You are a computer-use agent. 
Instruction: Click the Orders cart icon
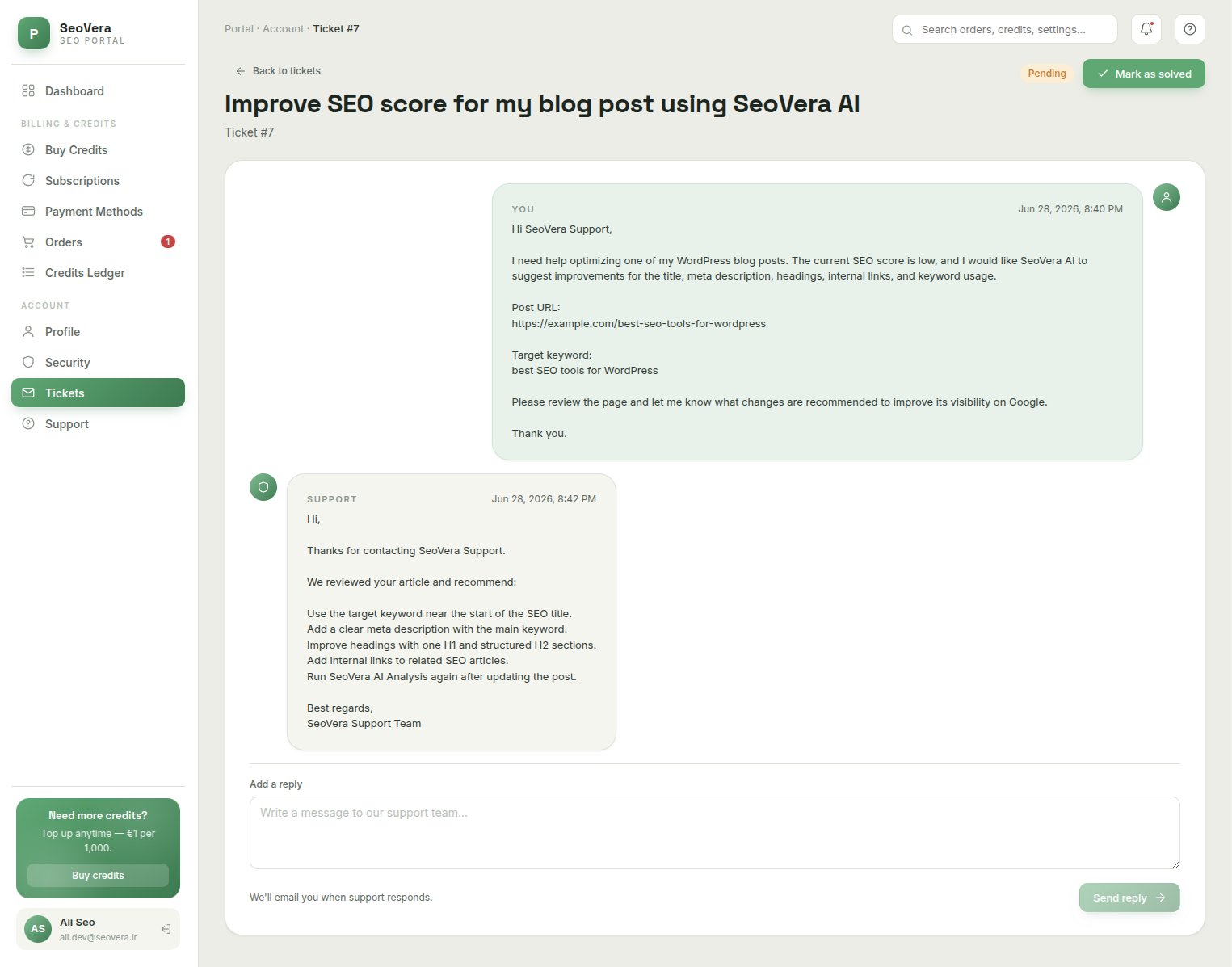[28, 242]
